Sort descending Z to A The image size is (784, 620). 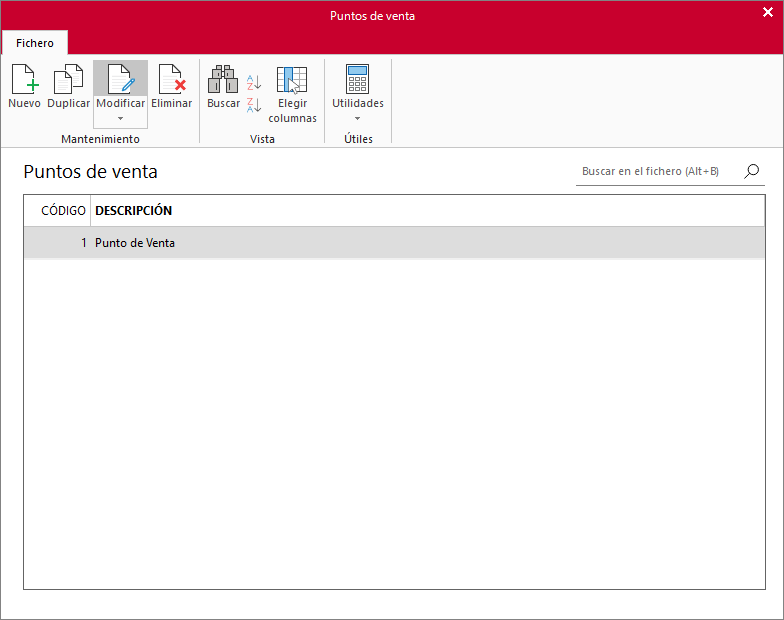tap(254, 105)
